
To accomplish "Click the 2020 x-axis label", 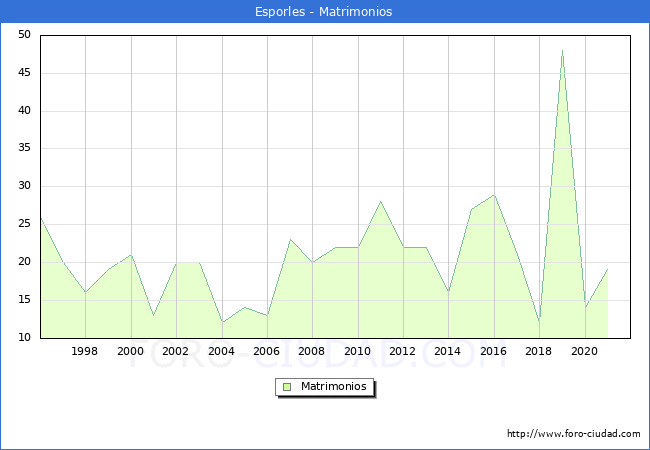I will pos(584,351).
